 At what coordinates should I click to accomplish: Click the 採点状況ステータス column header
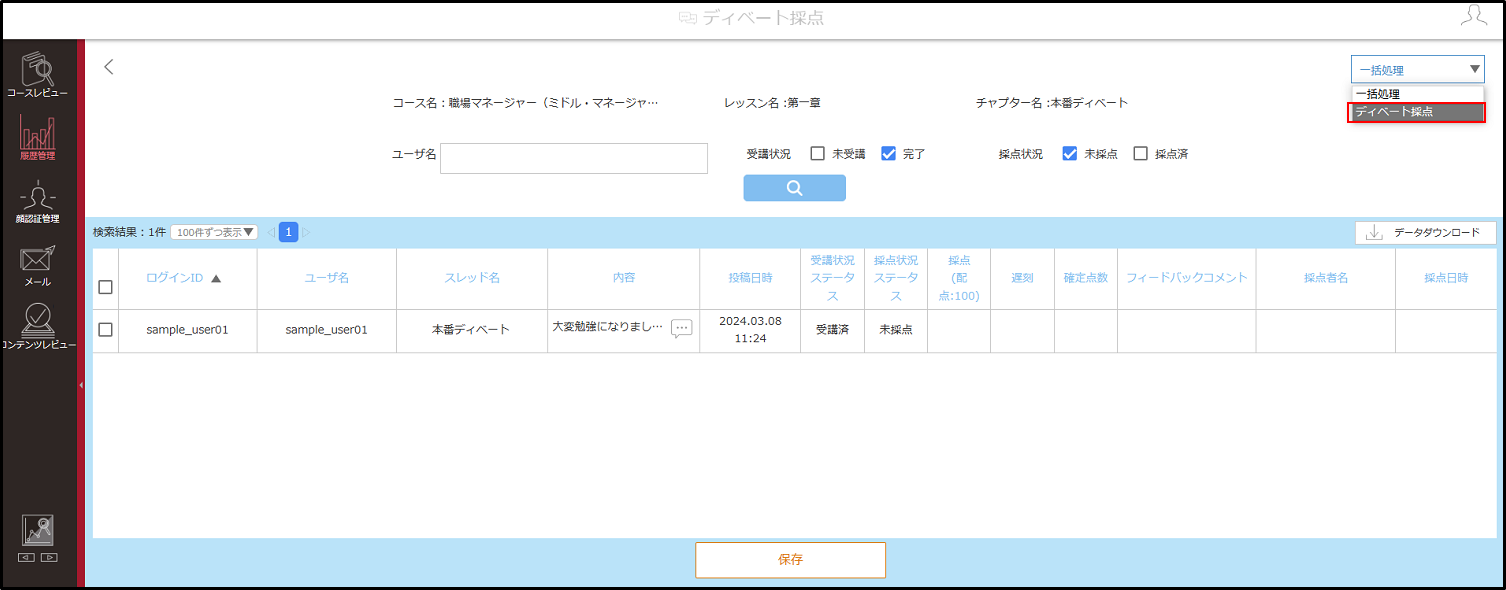[895, 278]
